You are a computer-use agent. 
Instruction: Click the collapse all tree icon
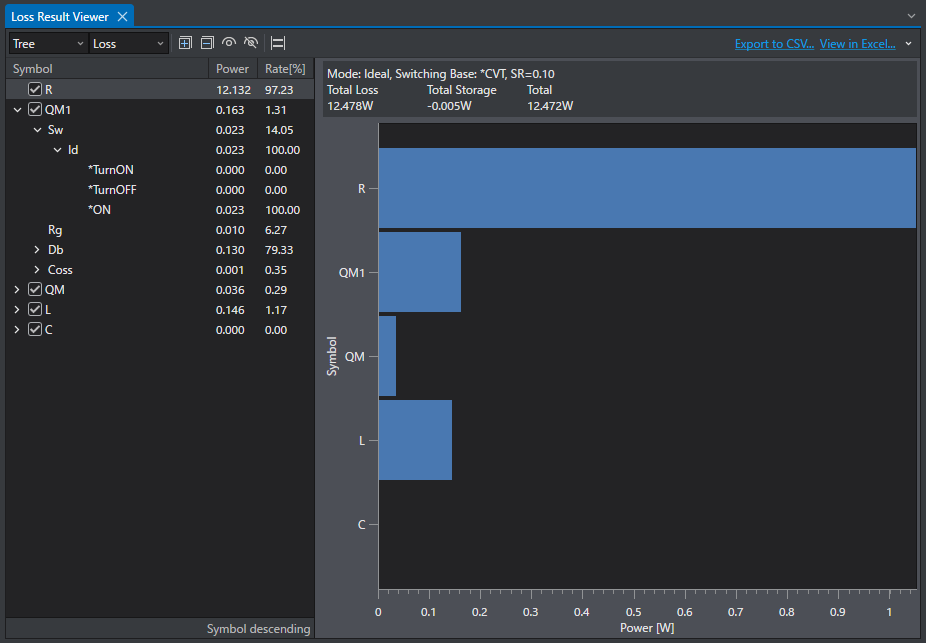[207, 43]
